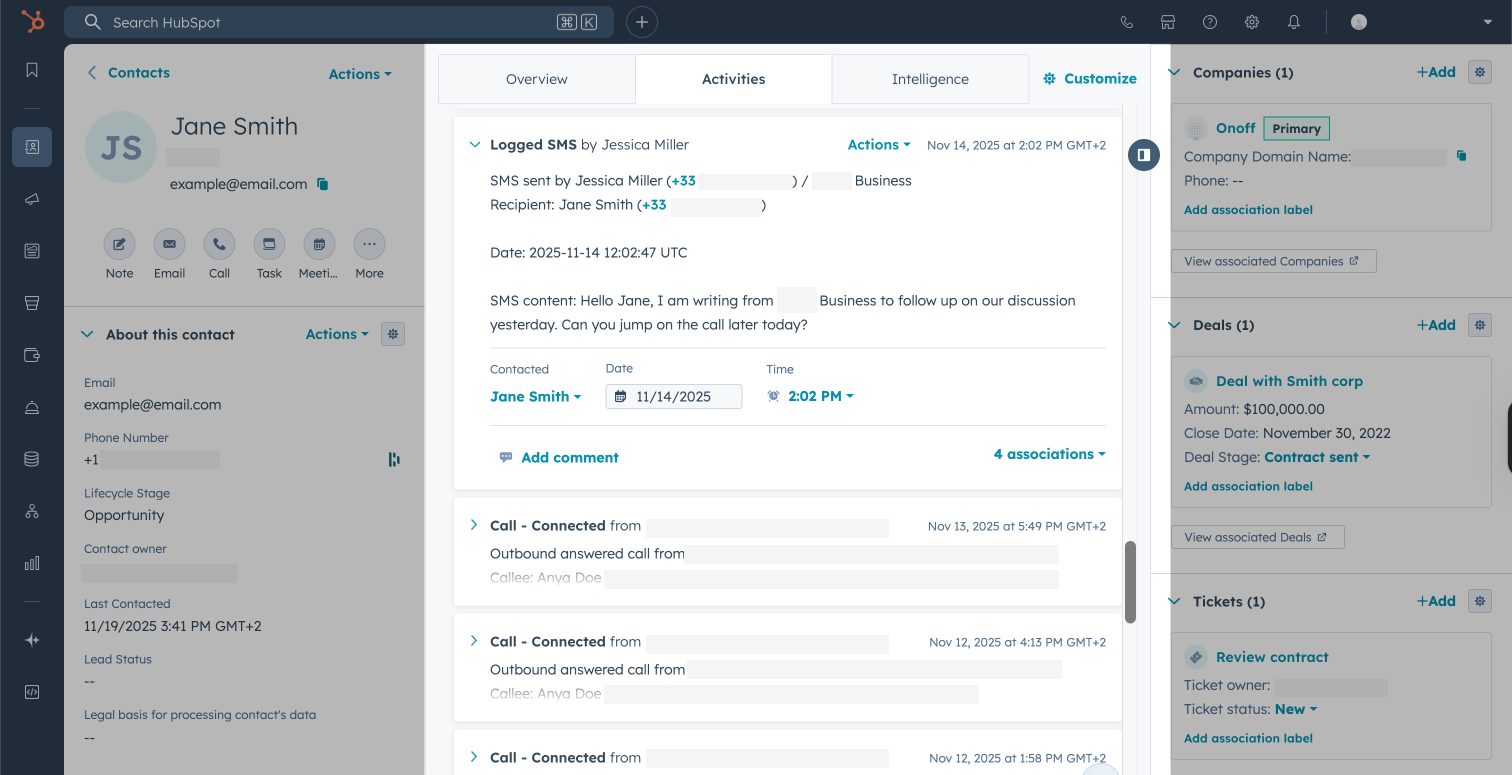The width and height of the screenshot is (1512, 775).
Task: Open Deals card settings gear
Action: 1480,325
